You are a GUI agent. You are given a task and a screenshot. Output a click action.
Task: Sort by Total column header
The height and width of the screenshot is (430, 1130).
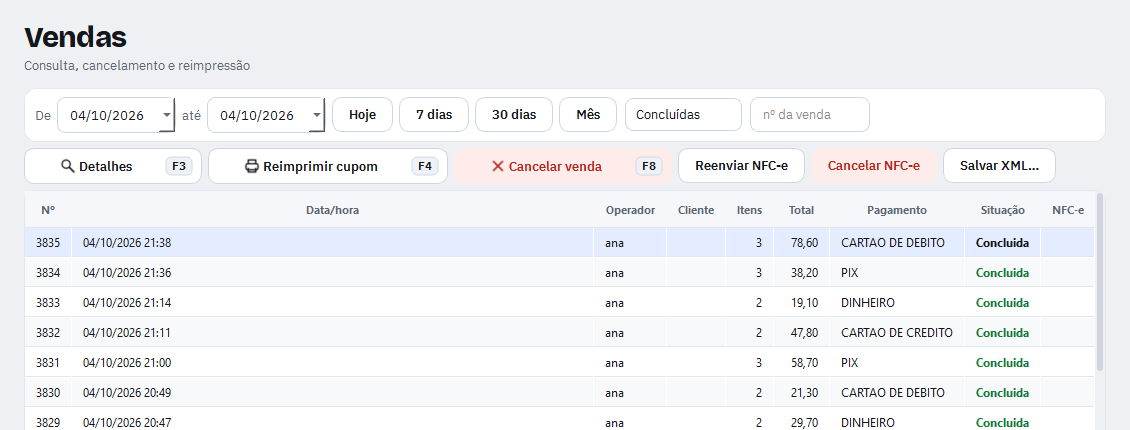(801, 210)
